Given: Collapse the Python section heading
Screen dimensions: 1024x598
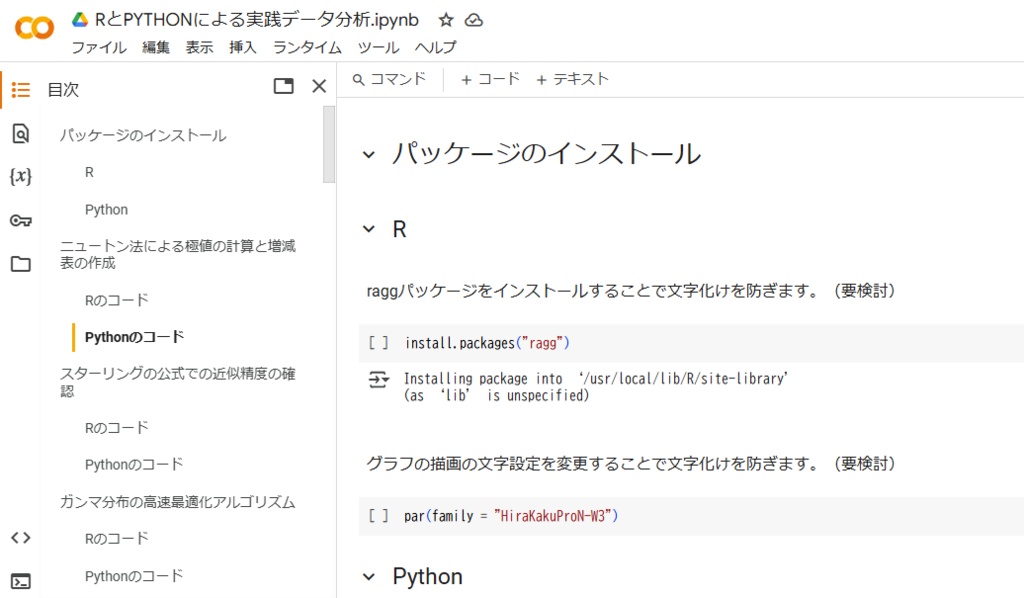Looking at the screenshot, I should (x=368, y=576).
